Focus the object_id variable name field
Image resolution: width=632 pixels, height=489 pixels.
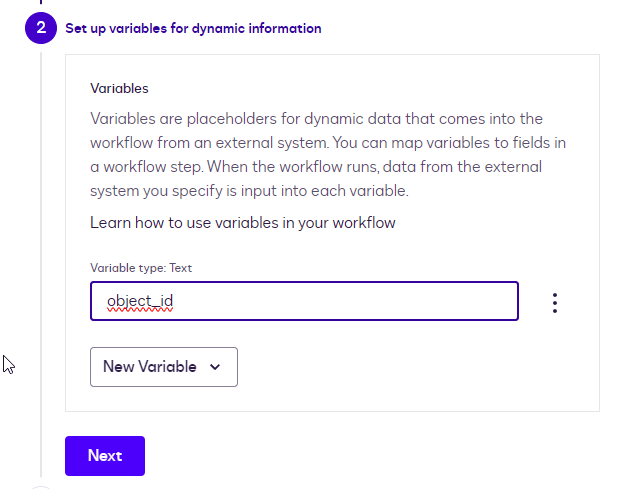[x=304, y=301]
